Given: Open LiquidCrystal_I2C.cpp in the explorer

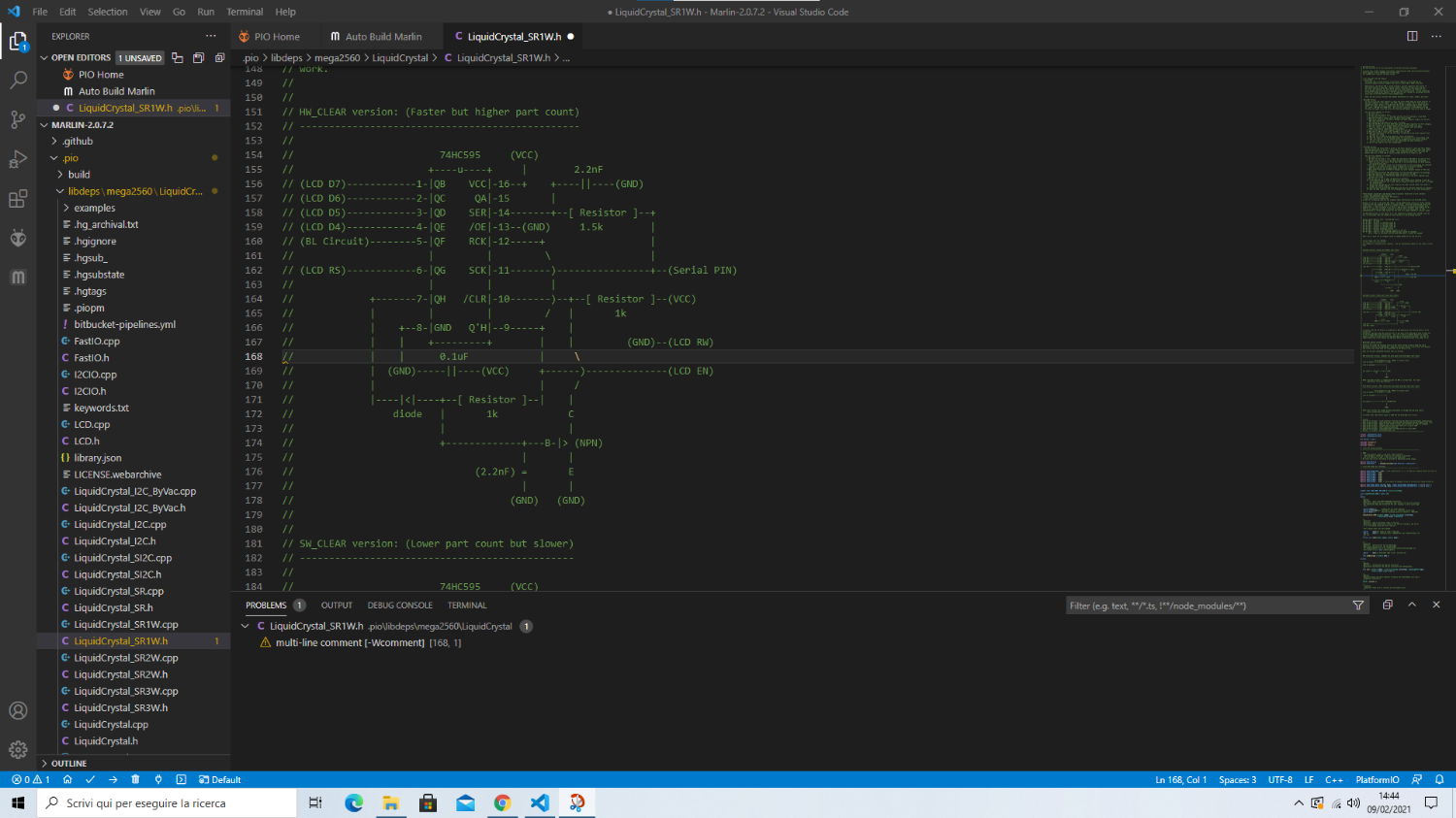Looking at the screenshot, I should (120, 525).
